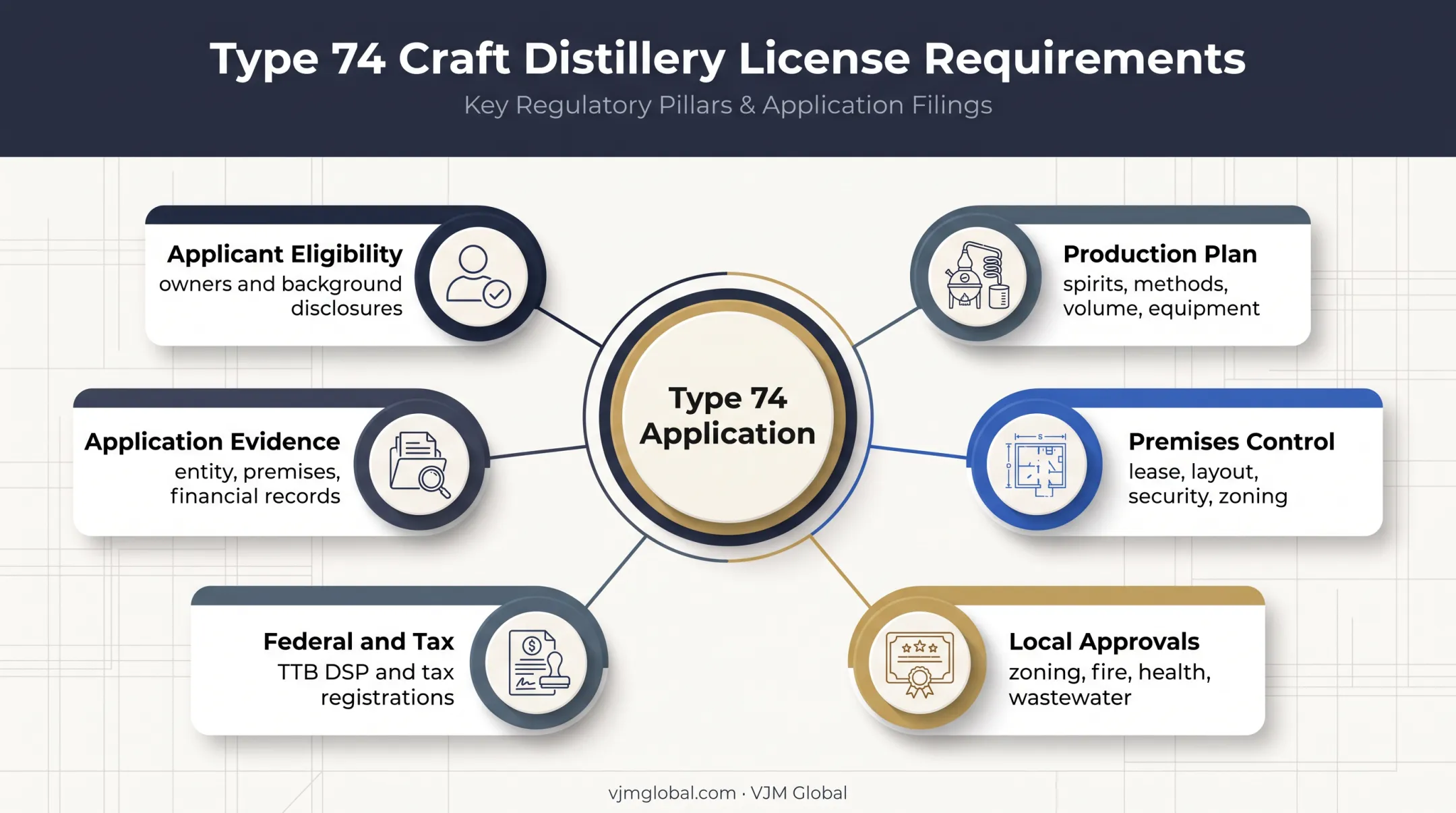This screenshot has width=1456, height=813.
Task: Click the Production Plan distillery still icon
Action: (x=977, y=276)
